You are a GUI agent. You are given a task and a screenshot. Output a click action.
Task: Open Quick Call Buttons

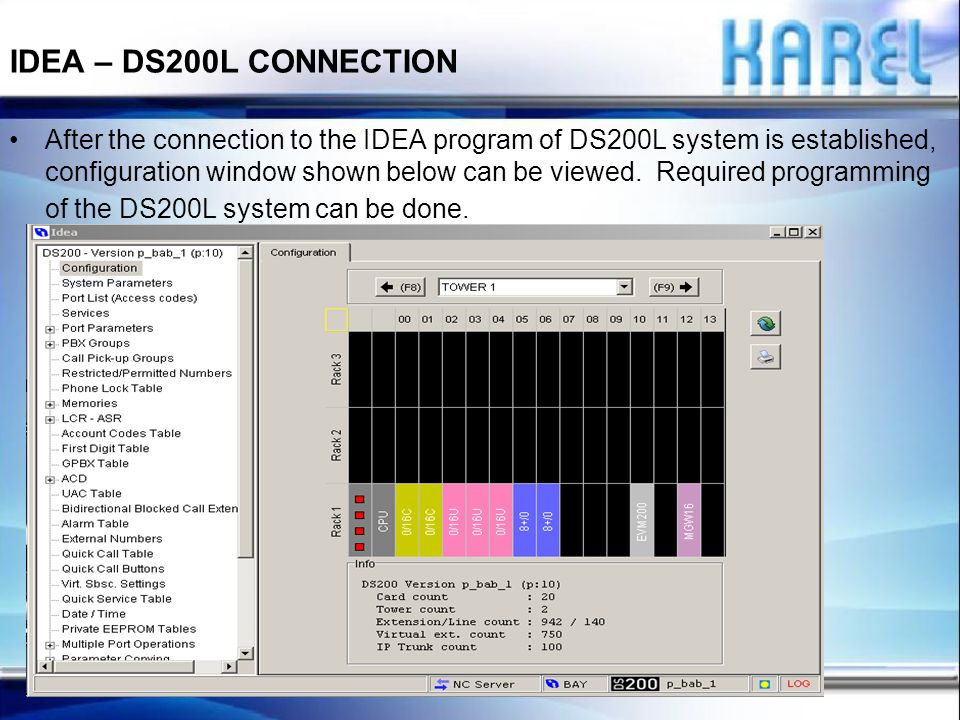[x=113, y=569]
